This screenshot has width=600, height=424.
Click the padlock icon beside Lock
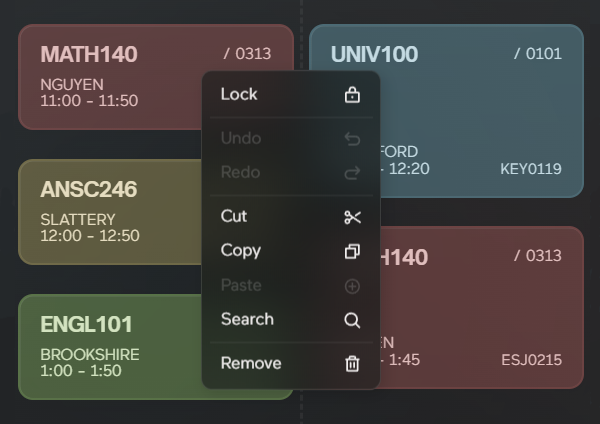pyautogui.click(x=352, y=95)
